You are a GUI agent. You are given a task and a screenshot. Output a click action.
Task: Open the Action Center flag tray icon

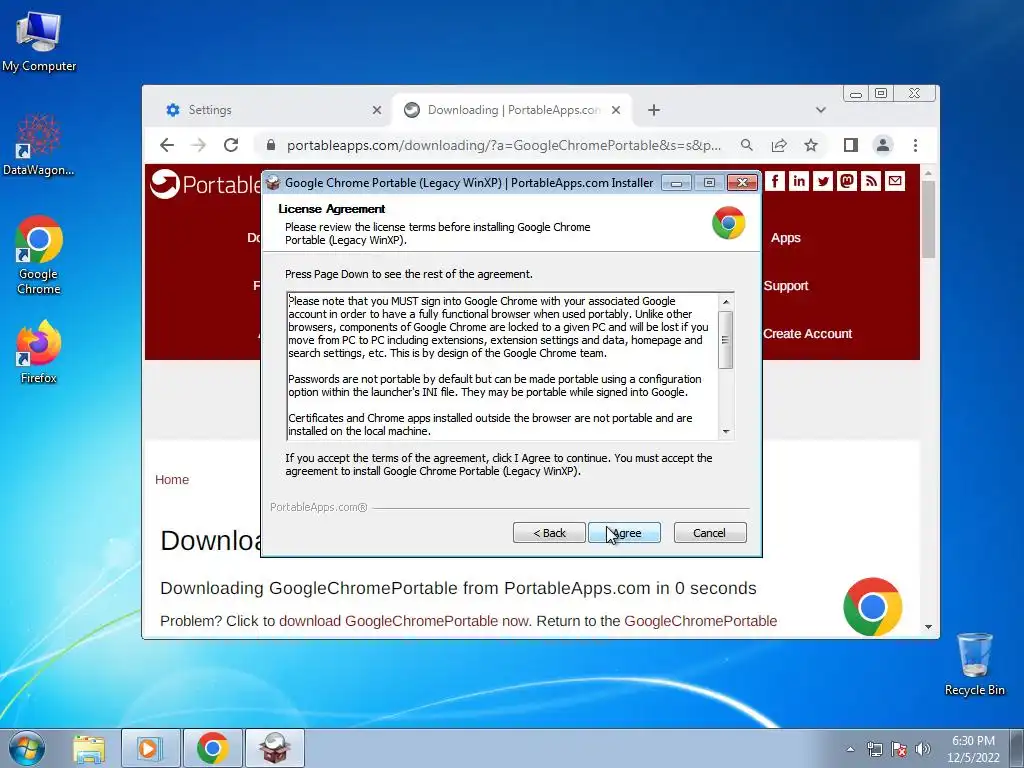[x=899, y=749]
